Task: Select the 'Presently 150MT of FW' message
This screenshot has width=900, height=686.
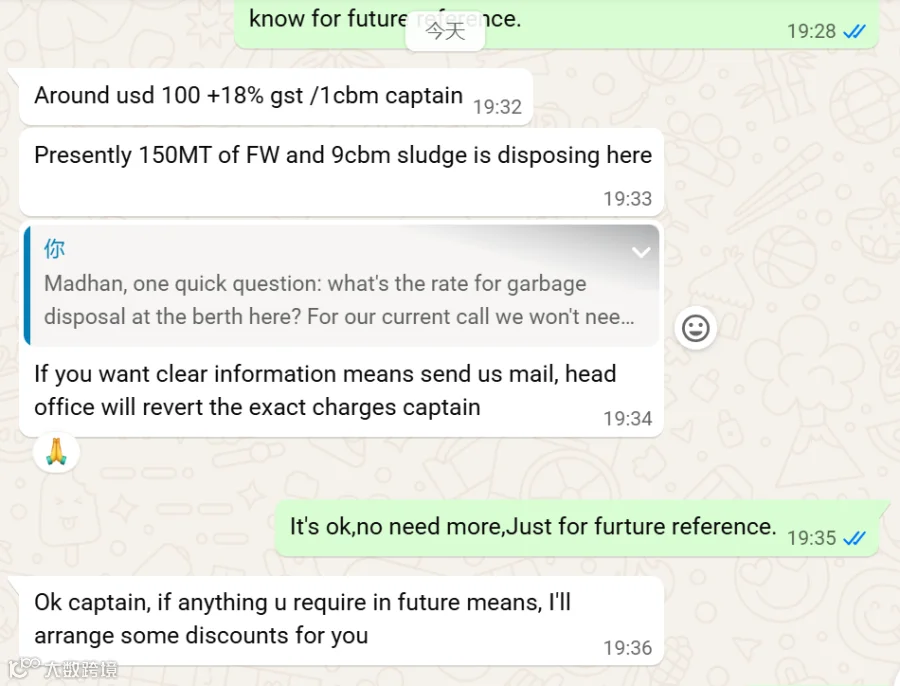Action: (342, 173)
